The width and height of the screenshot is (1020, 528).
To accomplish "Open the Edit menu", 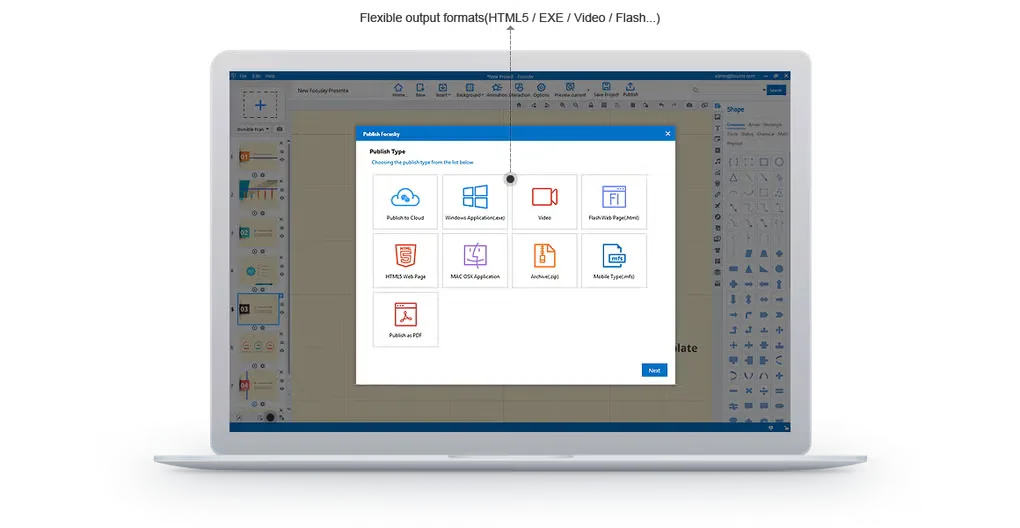I will 256,76.
